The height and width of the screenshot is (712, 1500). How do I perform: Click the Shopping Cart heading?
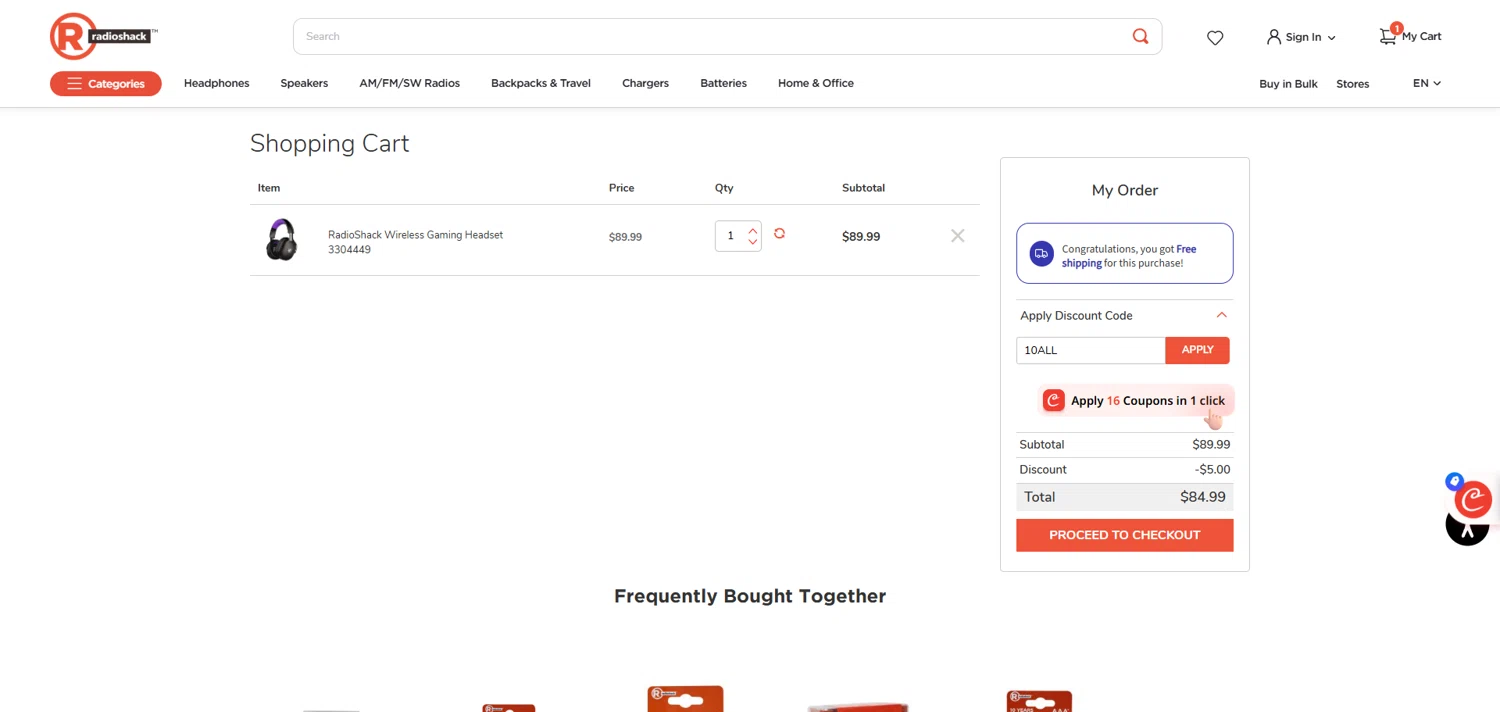330,143
